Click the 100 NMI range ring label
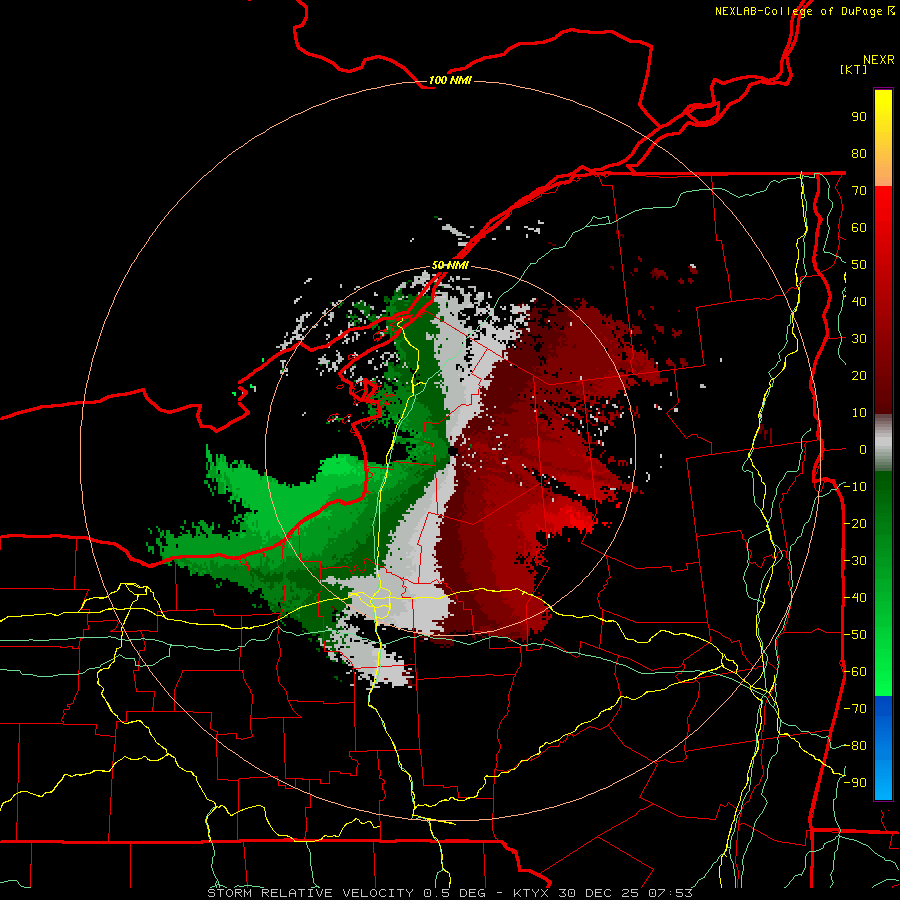This screenshot has height=900, width=900. pyautogui.click(x=450, y=80)
